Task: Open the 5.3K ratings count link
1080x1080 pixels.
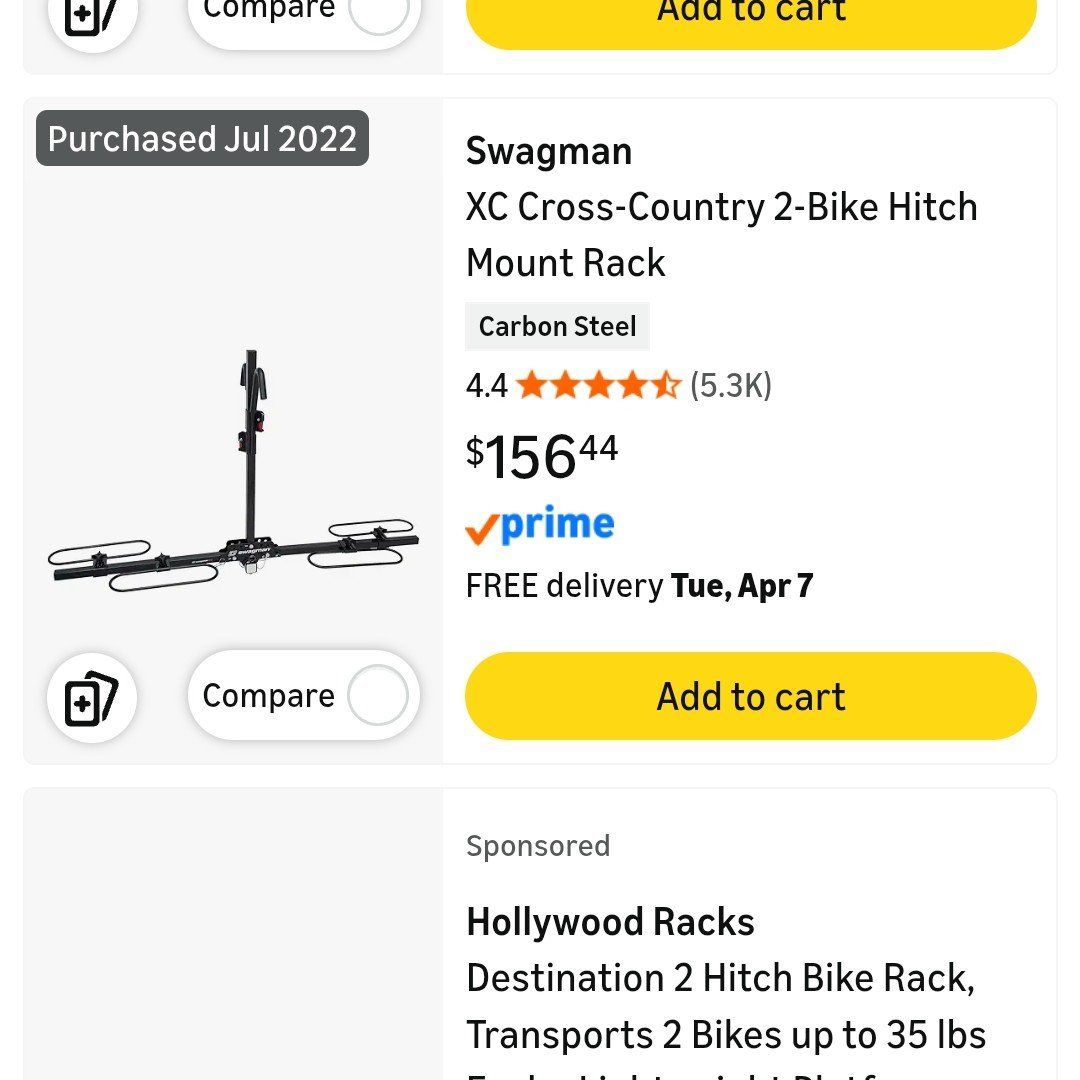Action: pyautogui.click(x=729, y=384)
